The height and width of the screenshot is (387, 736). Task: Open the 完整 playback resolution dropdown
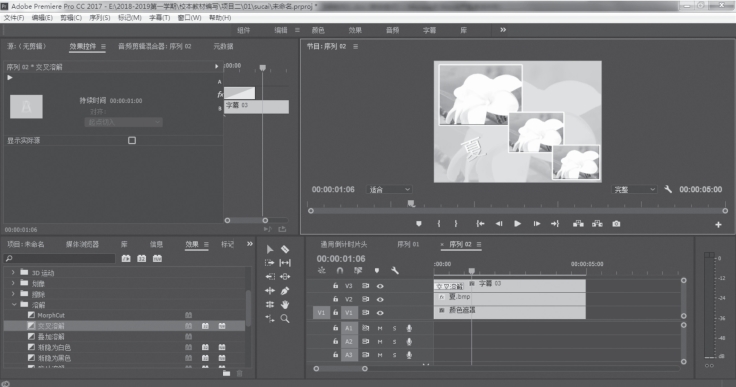635,189
